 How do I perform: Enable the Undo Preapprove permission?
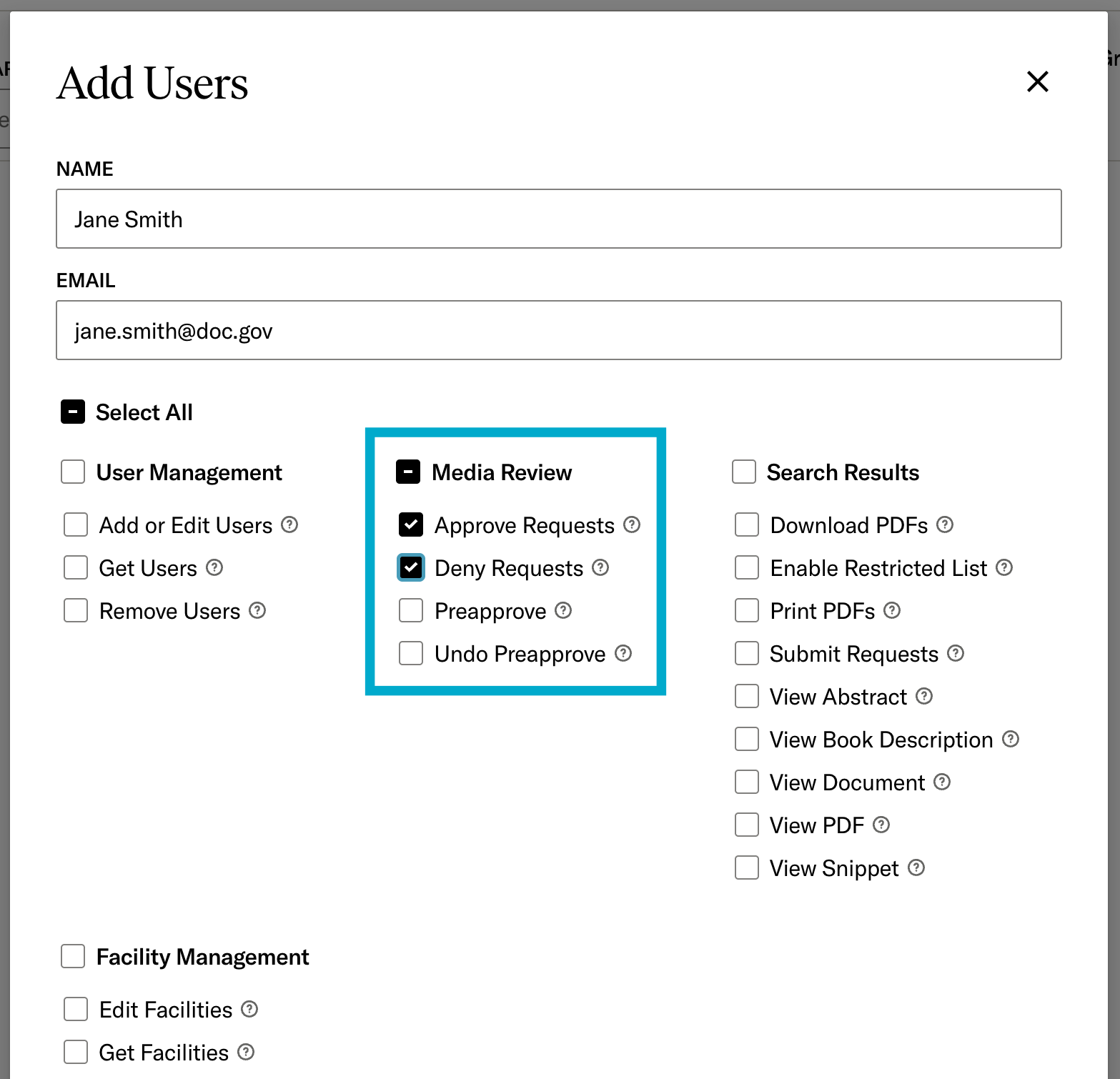coord(411,653)
